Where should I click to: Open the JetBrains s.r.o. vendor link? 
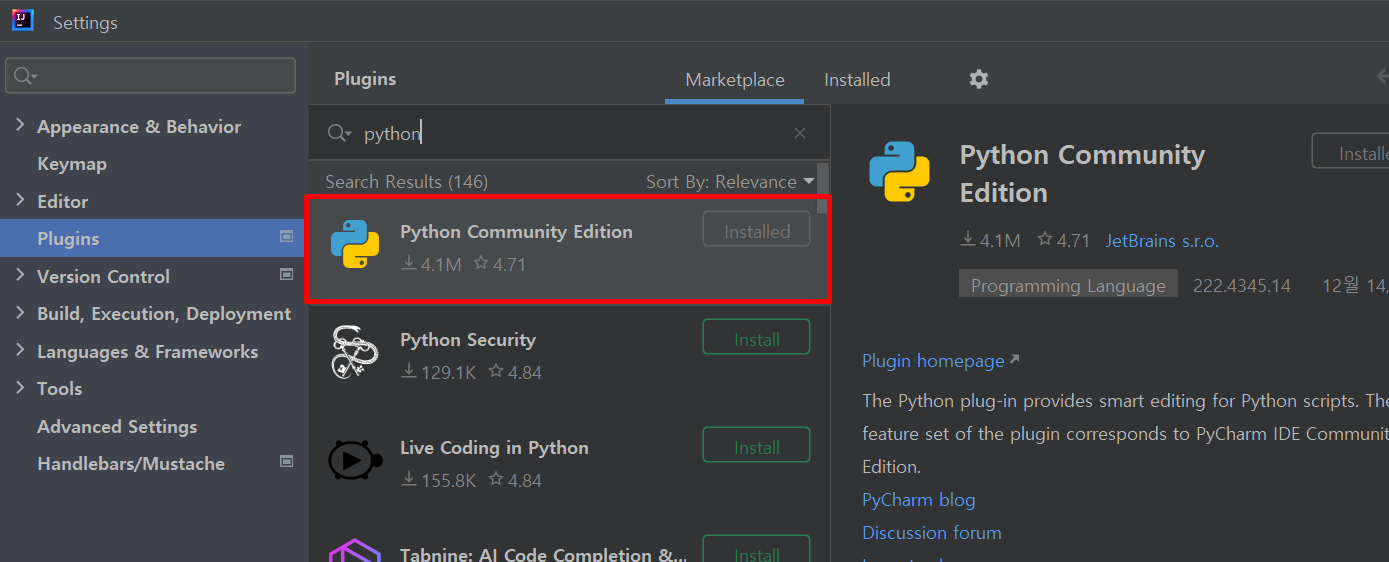(1162, 241)
